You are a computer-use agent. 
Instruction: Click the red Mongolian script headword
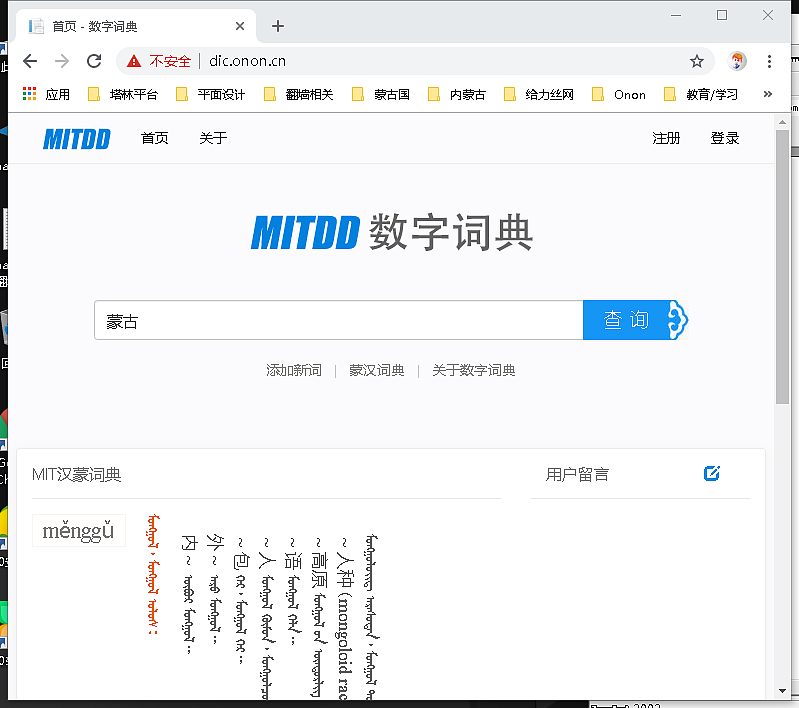click(153, 574)
